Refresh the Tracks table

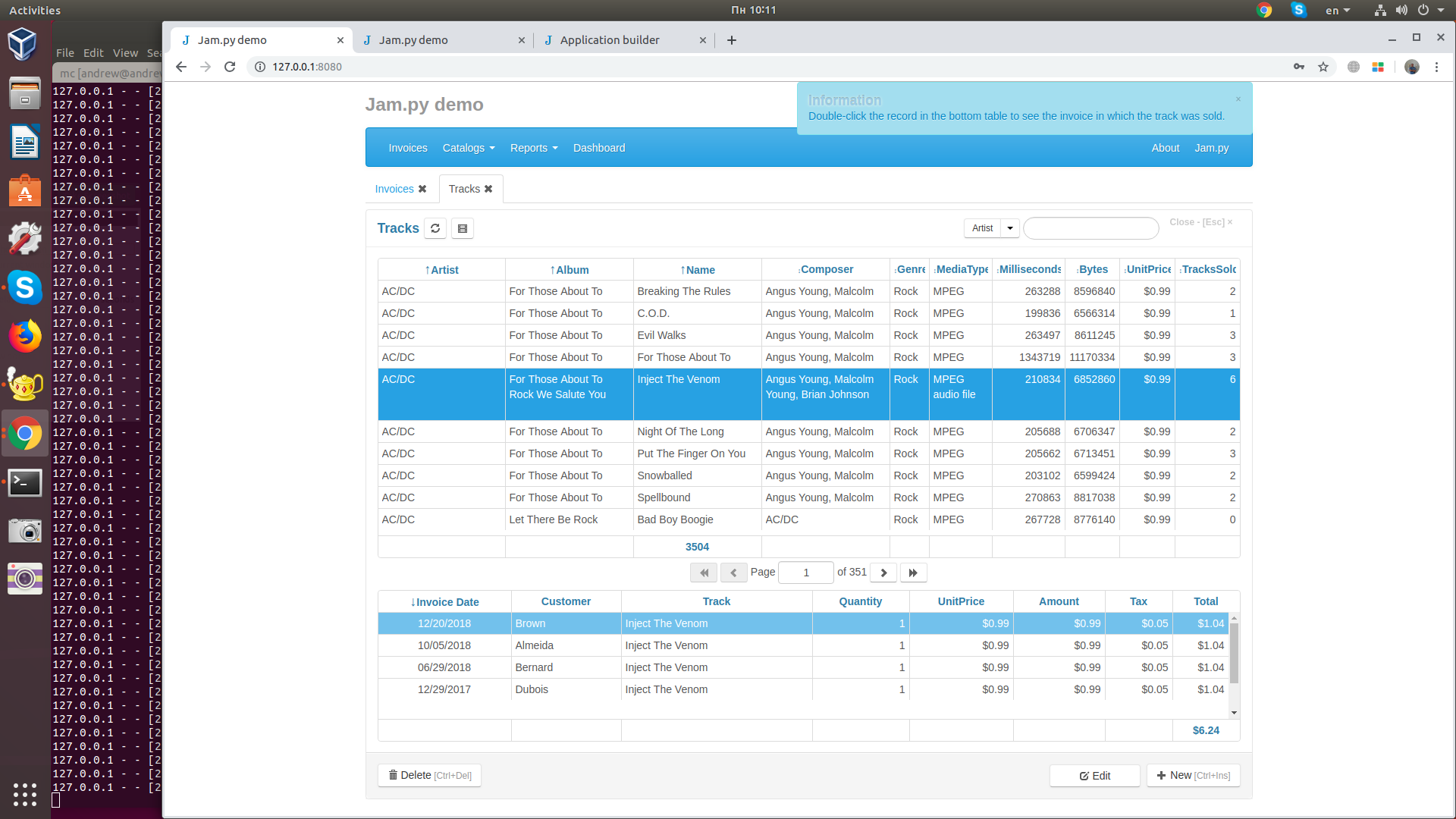pos(435,228)
